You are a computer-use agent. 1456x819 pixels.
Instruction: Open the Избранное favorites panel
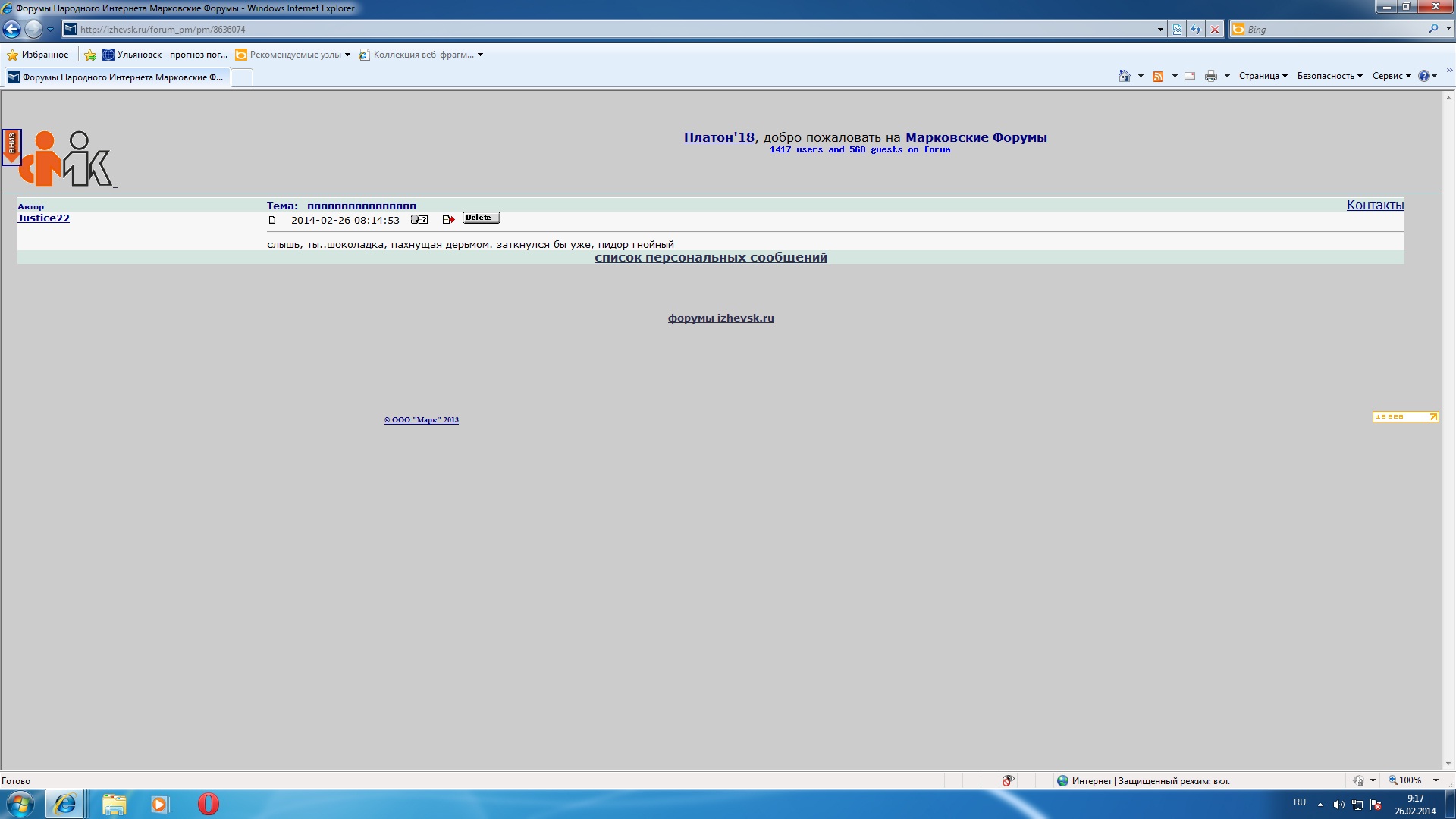[37, 55]
